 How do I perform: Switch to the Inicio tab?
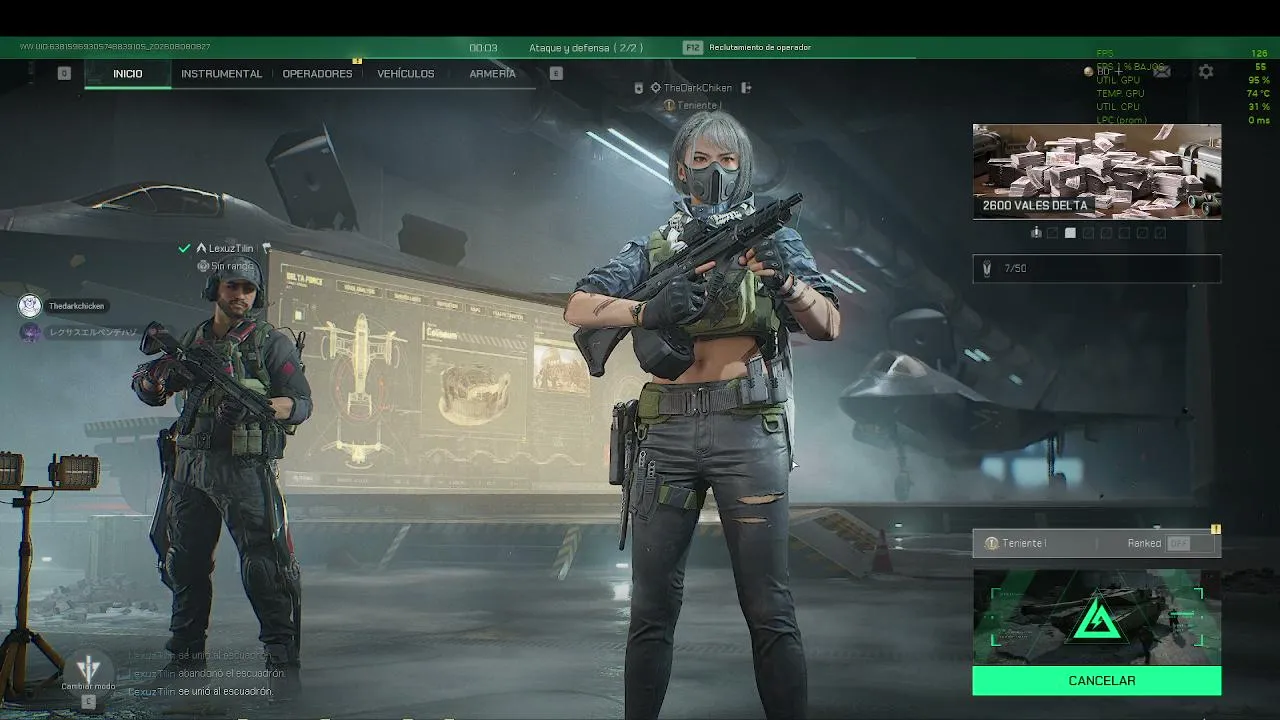pos(128,74)
